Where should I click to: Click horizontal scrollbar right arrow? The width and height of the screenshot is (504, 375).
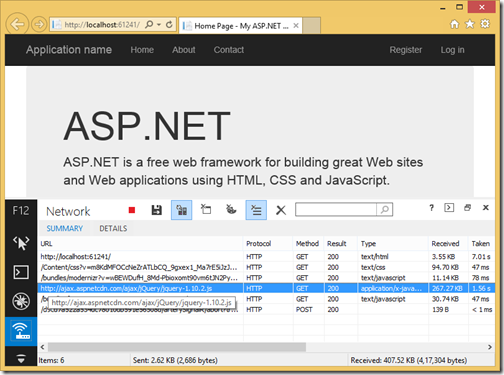[490, 347]
